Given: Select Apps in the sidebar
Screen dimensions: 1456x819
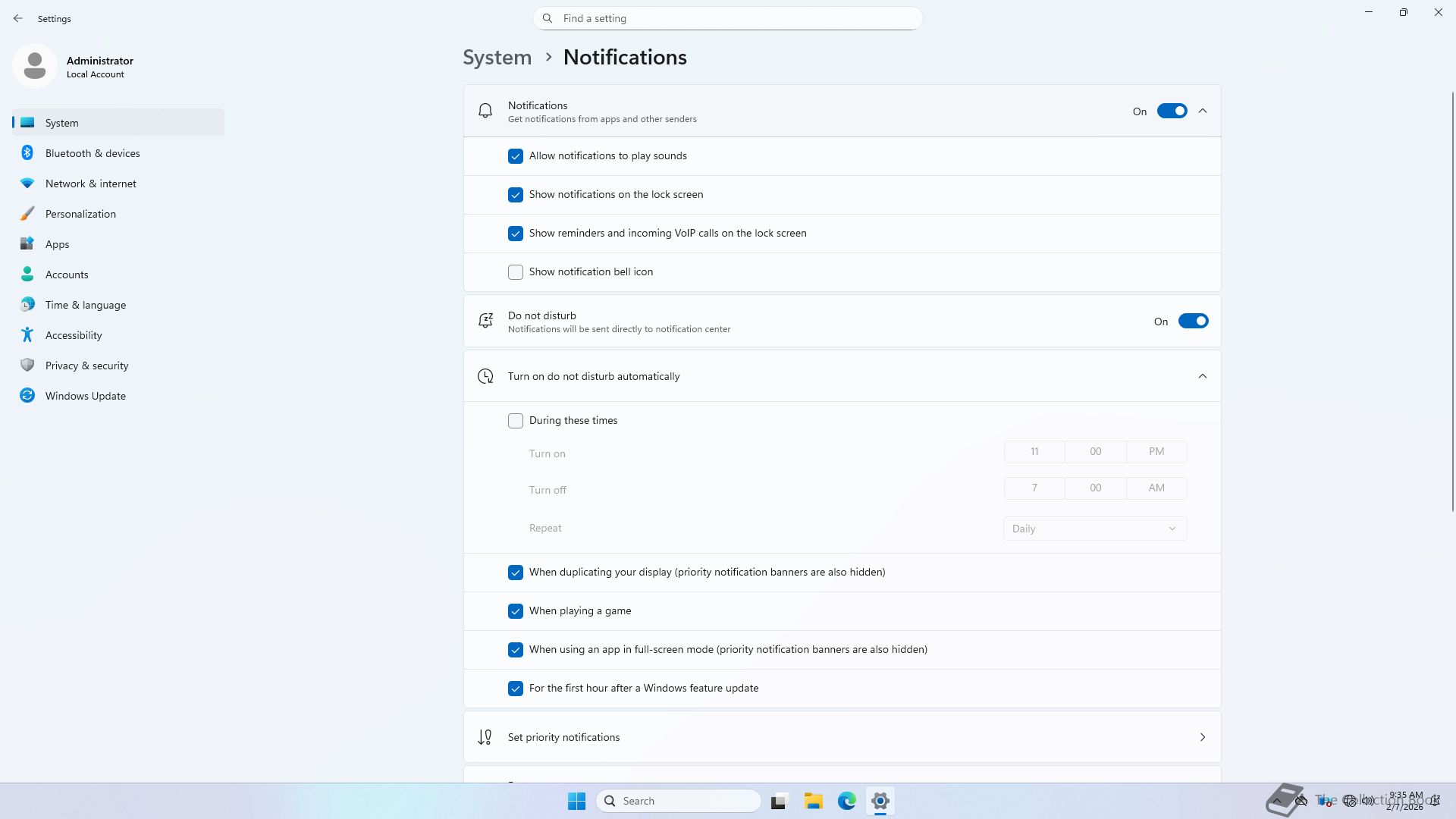Looking at the screenshot, I should [57, 244].
